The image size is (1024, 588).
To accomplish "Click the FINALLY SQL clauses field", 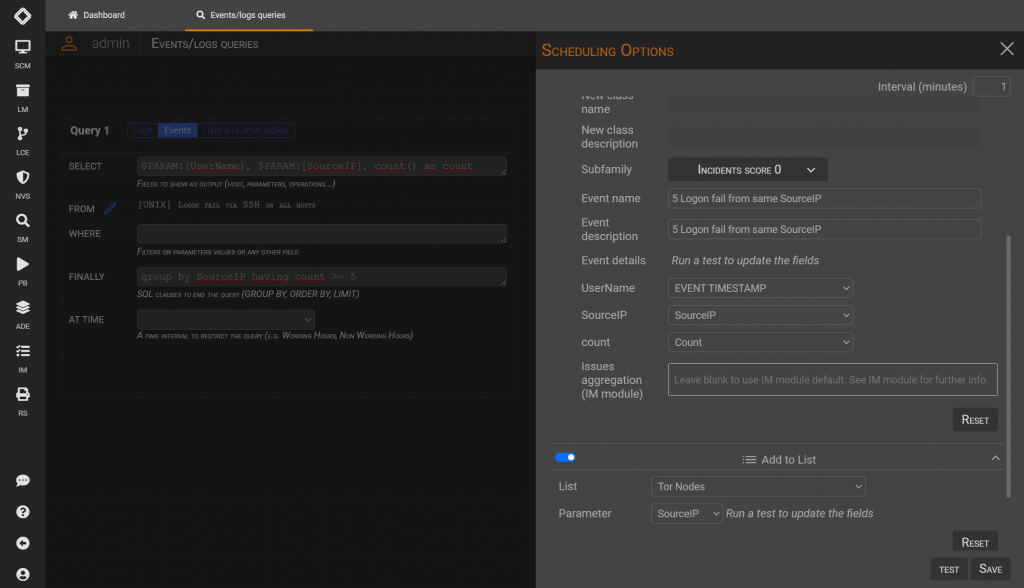I will pyautogui.click(x=322, y=276).
